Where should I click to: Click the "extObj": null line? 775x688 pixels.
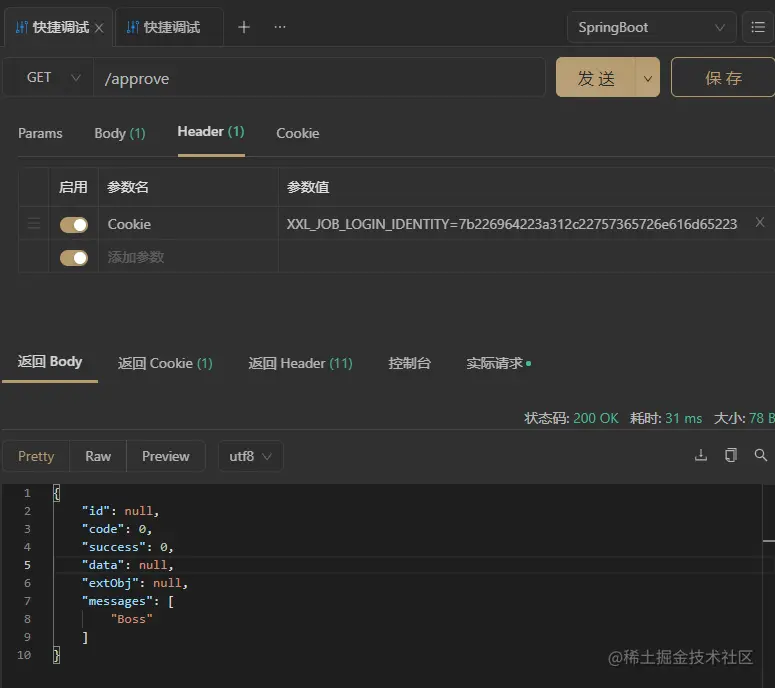pos(135,583)
